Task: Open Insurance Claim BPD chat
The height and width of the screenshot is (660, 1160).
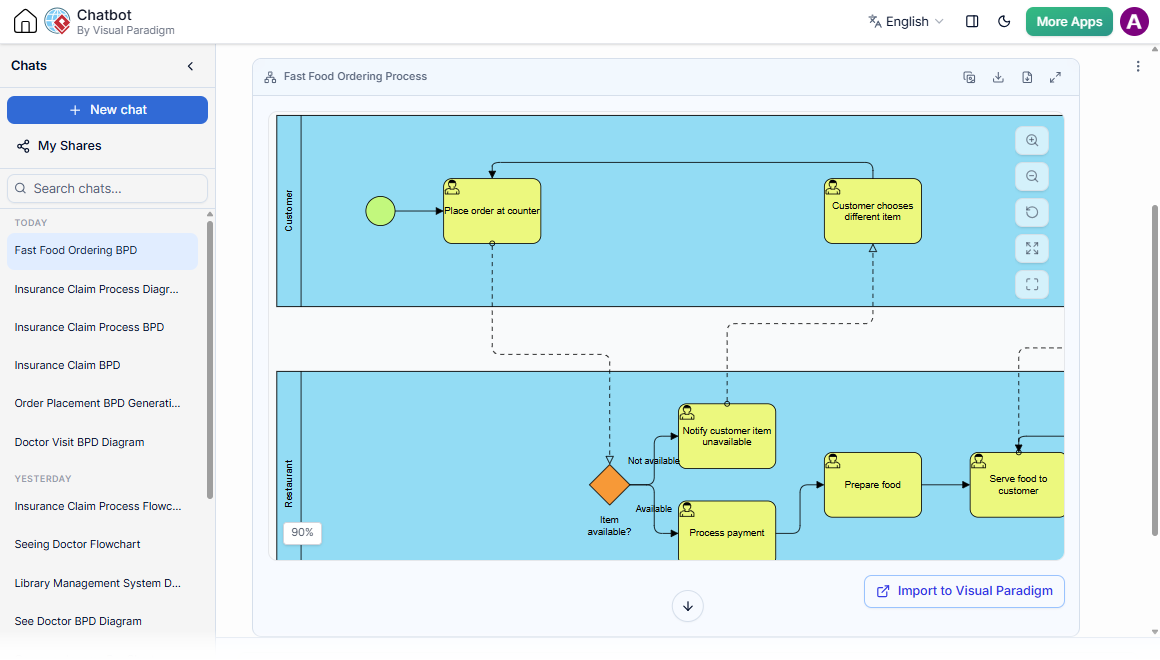Action: tap(102, 366)
